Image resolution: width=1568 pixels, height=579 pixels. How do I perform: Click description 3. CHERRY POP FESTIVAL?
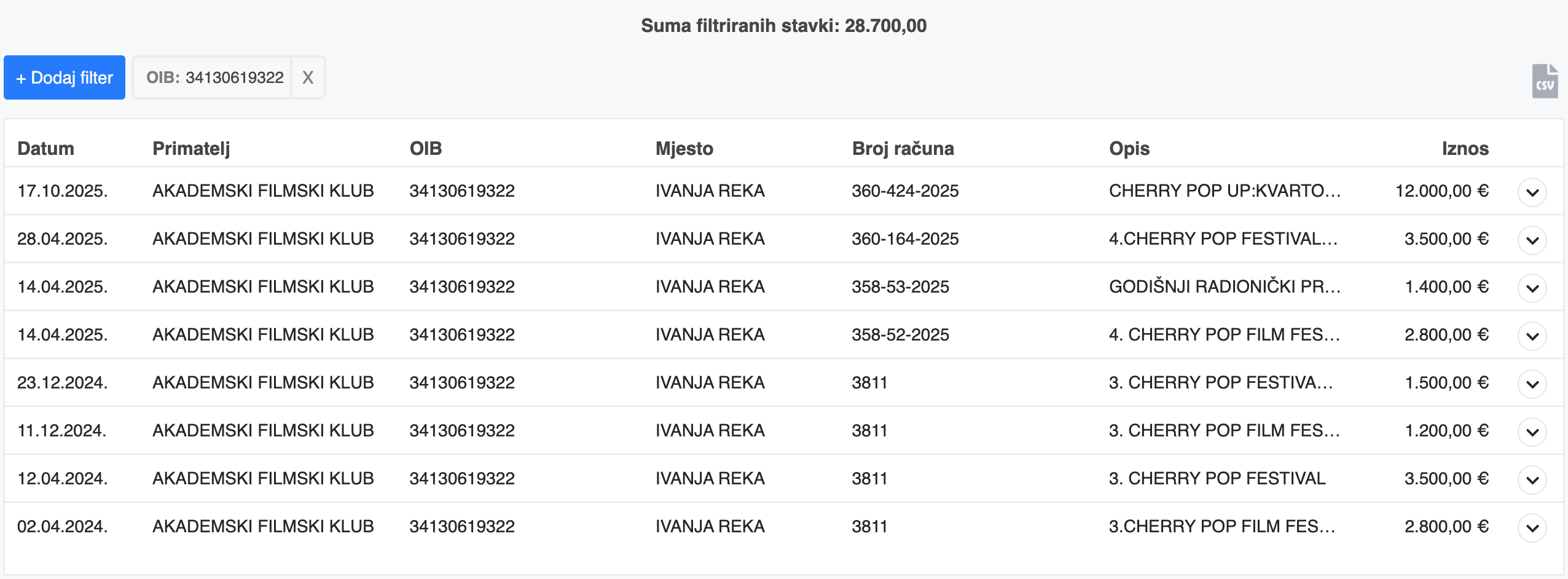click(1217, 479)
